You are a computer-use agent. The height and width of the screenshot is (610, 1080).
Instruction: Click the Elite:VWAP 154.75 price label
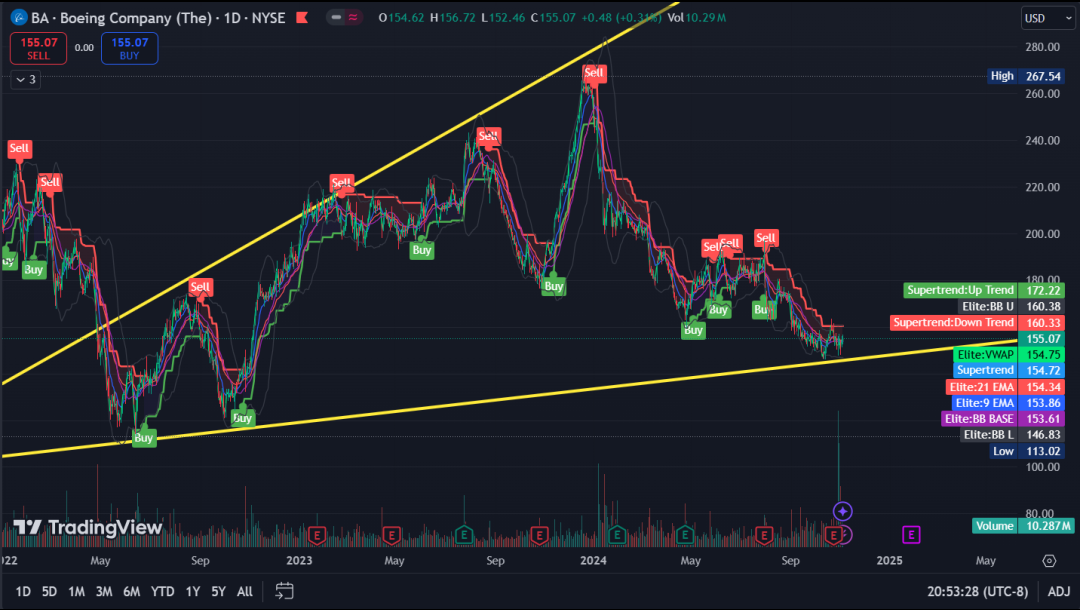click(1008, 355)
